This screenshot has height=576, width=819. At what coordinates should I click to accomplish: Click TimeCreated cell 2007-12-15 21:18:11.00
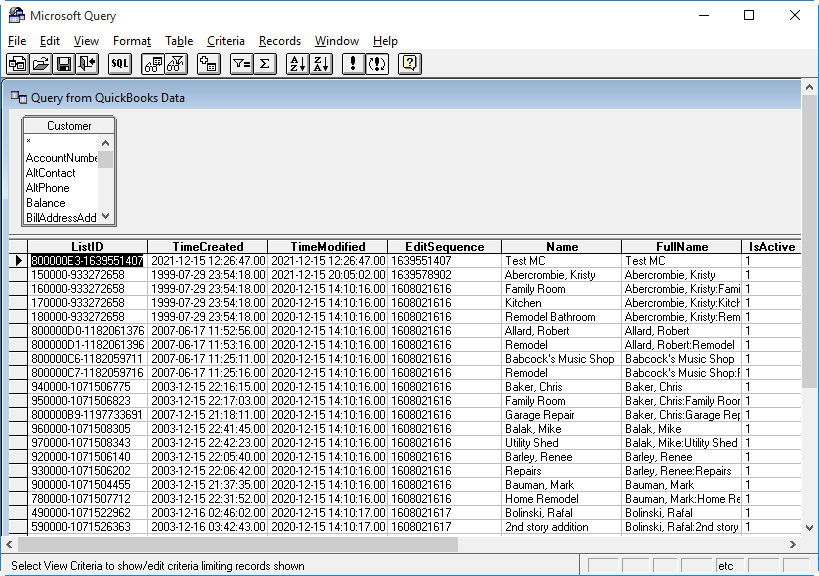(x=207, y=415)
